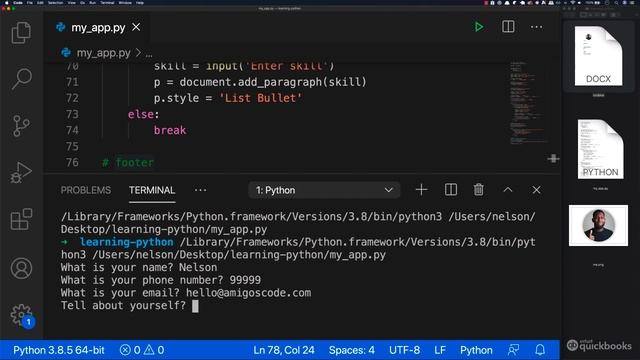
Task: Click Python 3.8.5 64-bit interpreter selector
Action: (59, 350)
